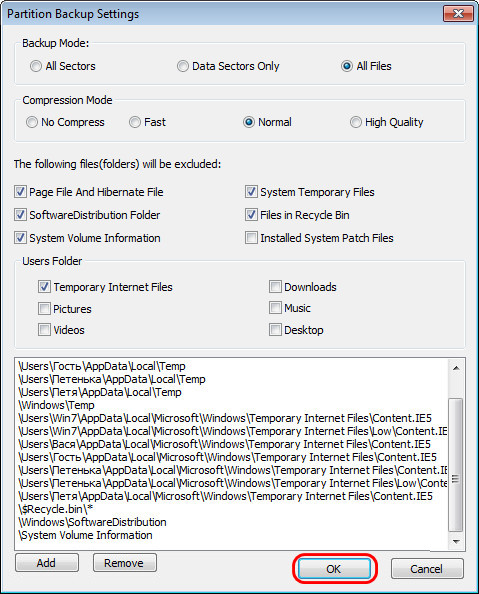Select the \Windows\Temp entry

56,405
